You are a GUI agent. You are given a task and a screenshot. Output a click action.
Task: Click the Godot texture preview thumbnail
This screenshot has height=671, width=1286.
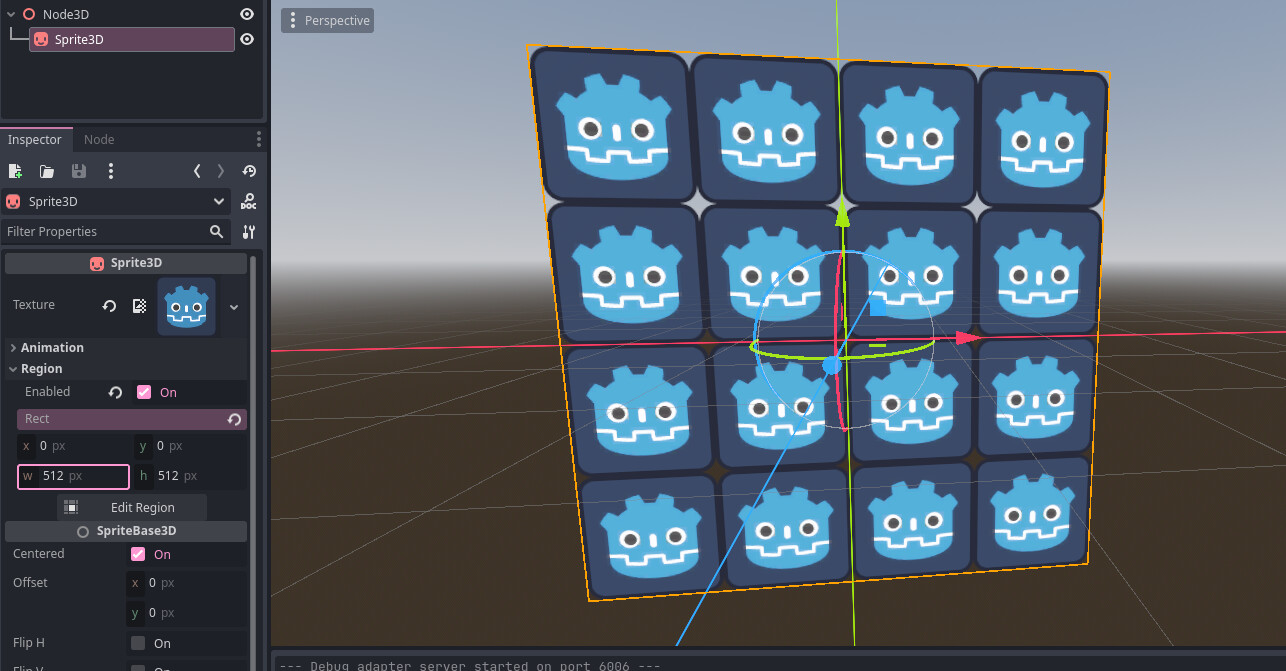[x=186, y=306]
